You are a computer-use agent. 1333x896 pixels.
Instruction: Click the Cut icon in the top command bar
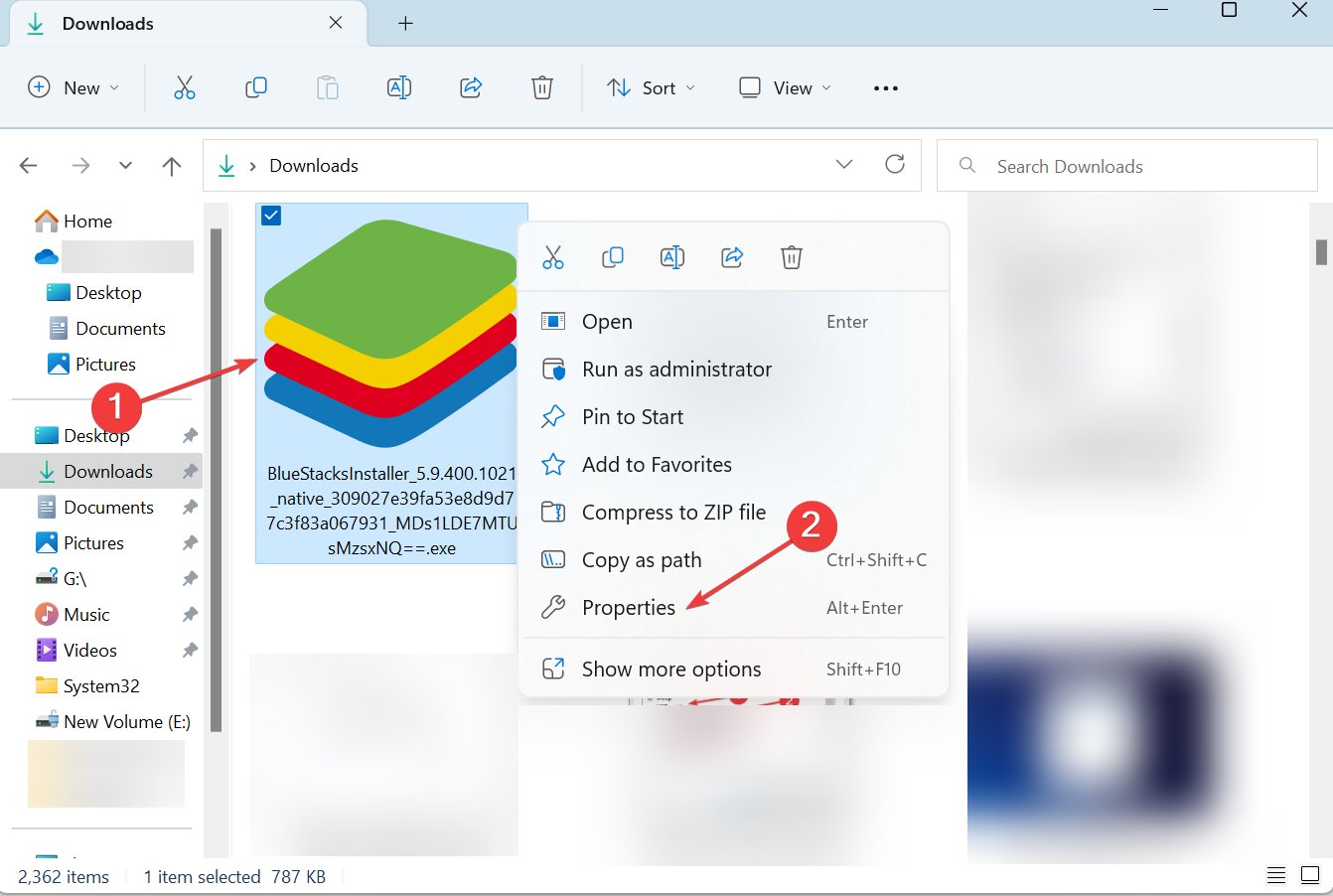click(185, 87)
